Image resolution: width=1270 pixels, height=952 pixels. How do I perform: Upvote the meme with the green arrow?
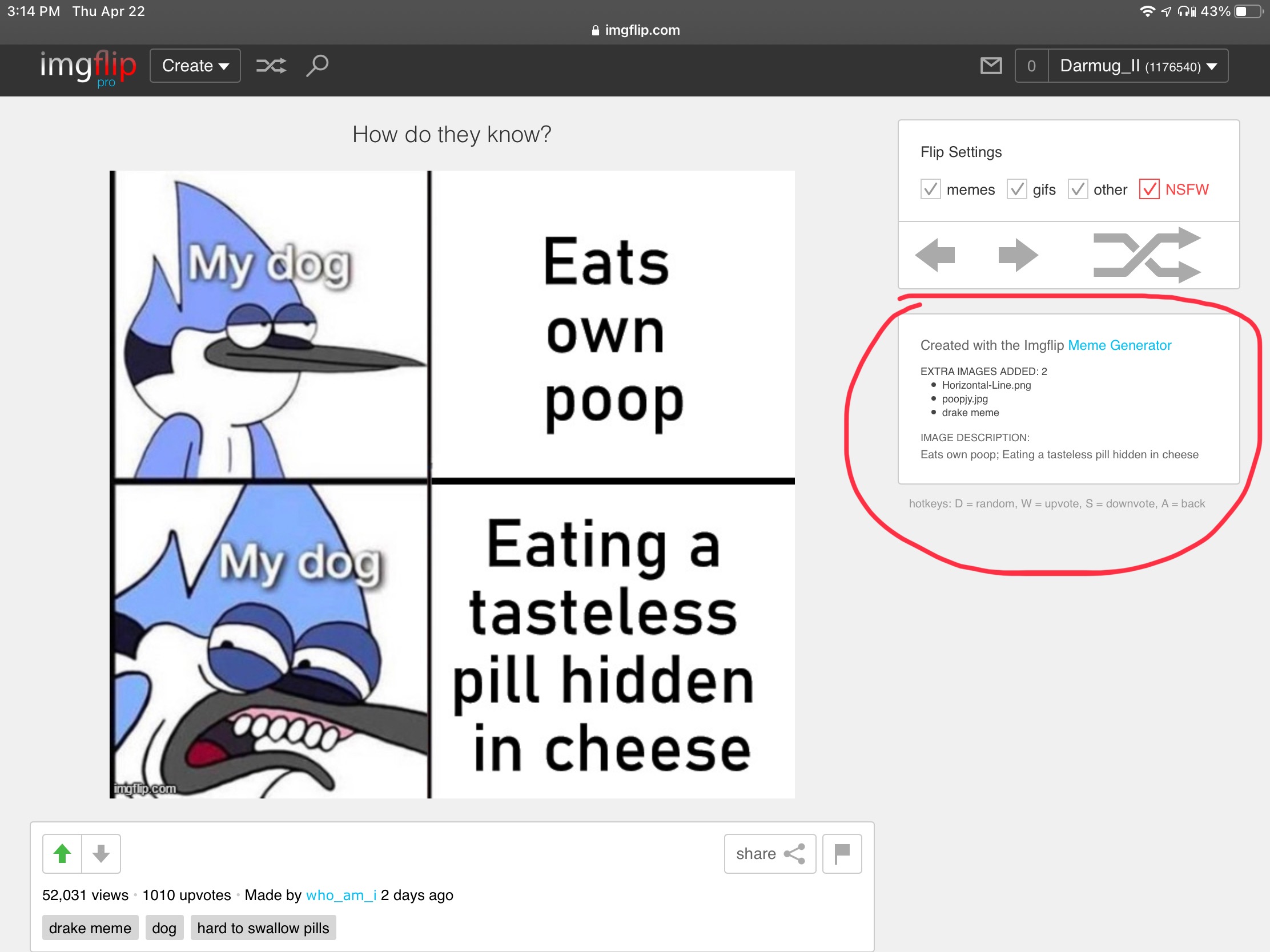click(62, 853)
